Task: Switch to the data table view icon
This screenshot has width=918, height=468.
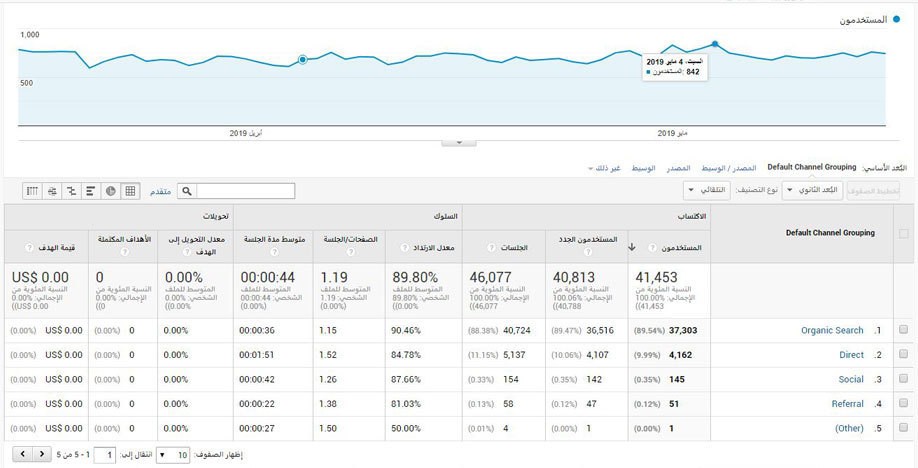Action: (x=130, y=191)
